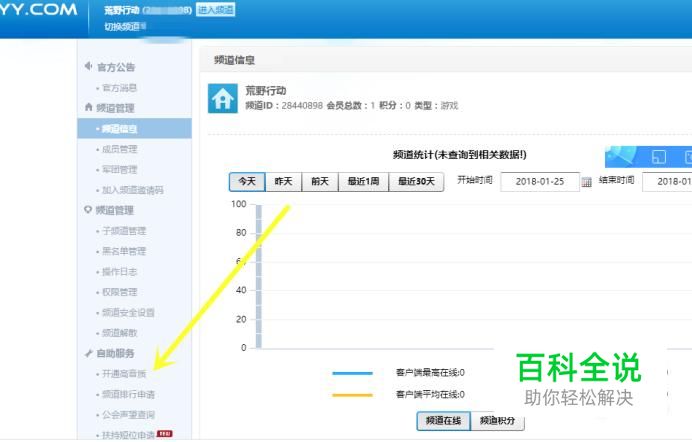Click the shield icon beside 频道管理

point(88,210)
